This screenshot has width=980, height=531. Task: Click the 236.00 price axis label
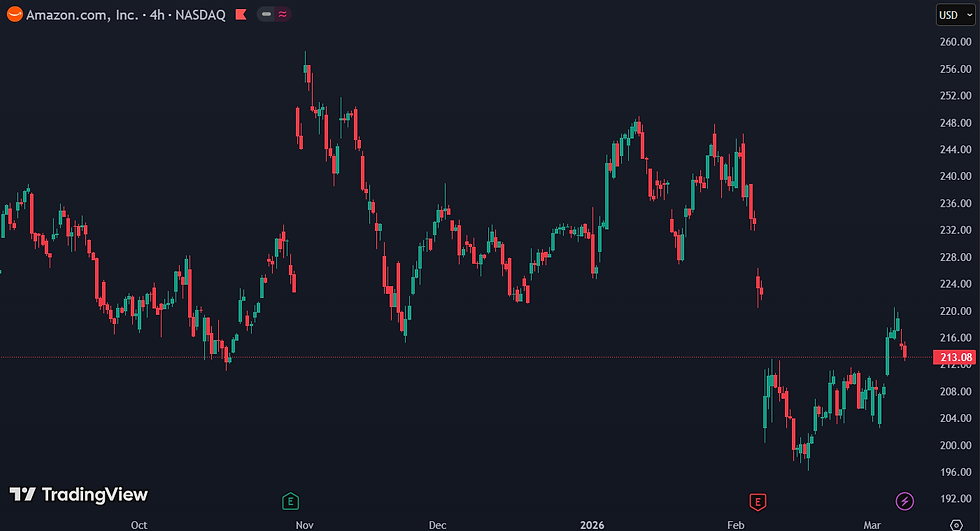(956, 203)
